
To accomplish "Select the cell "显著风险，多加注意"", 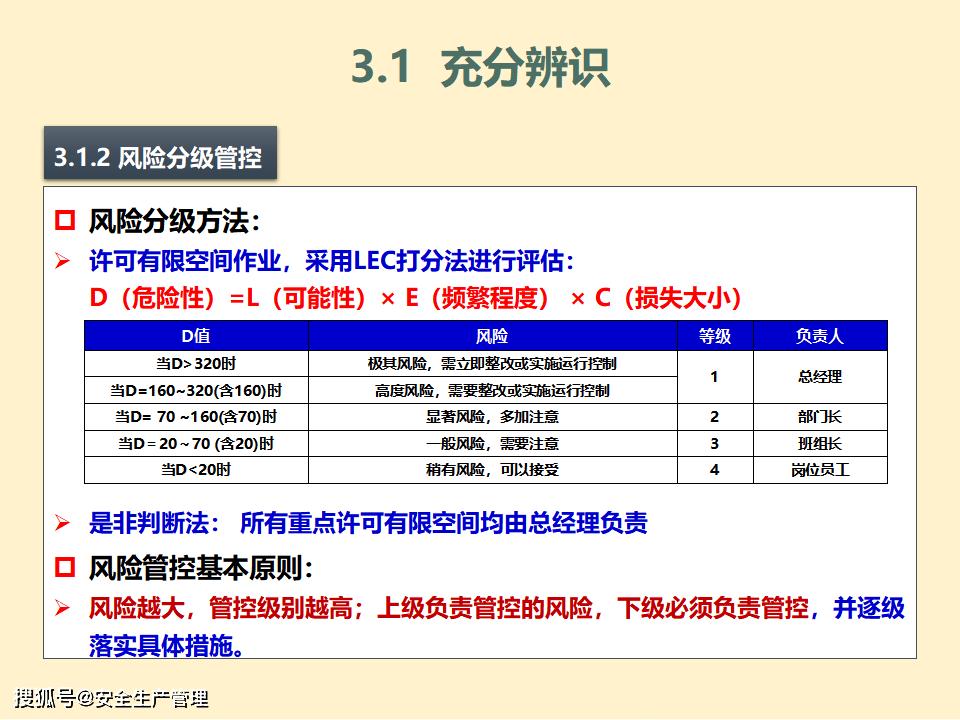I will pyautogui.click(x=493, y=417).
